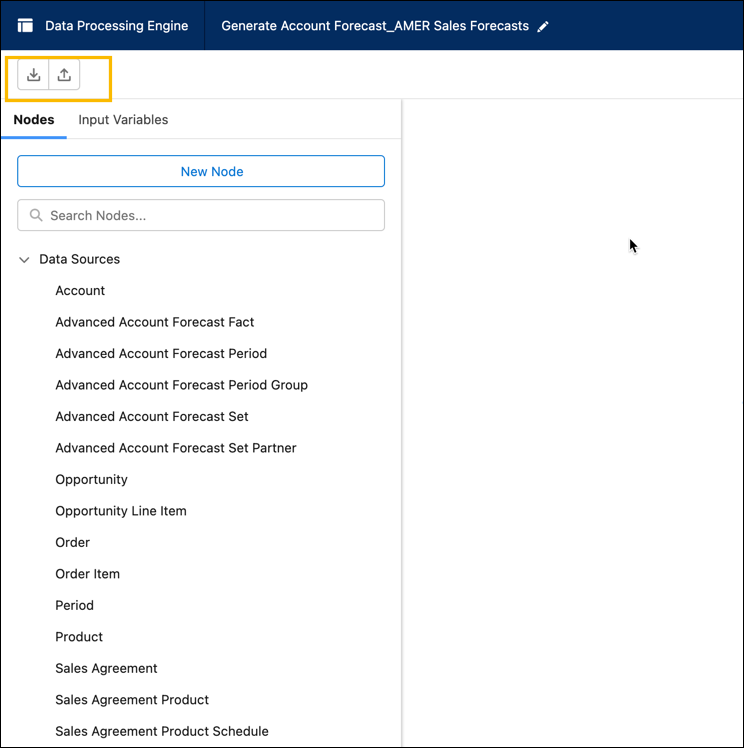The image size is (744, 748).
Task: Click the pencil icon to rename definition
Action: (x=543, y=26)
